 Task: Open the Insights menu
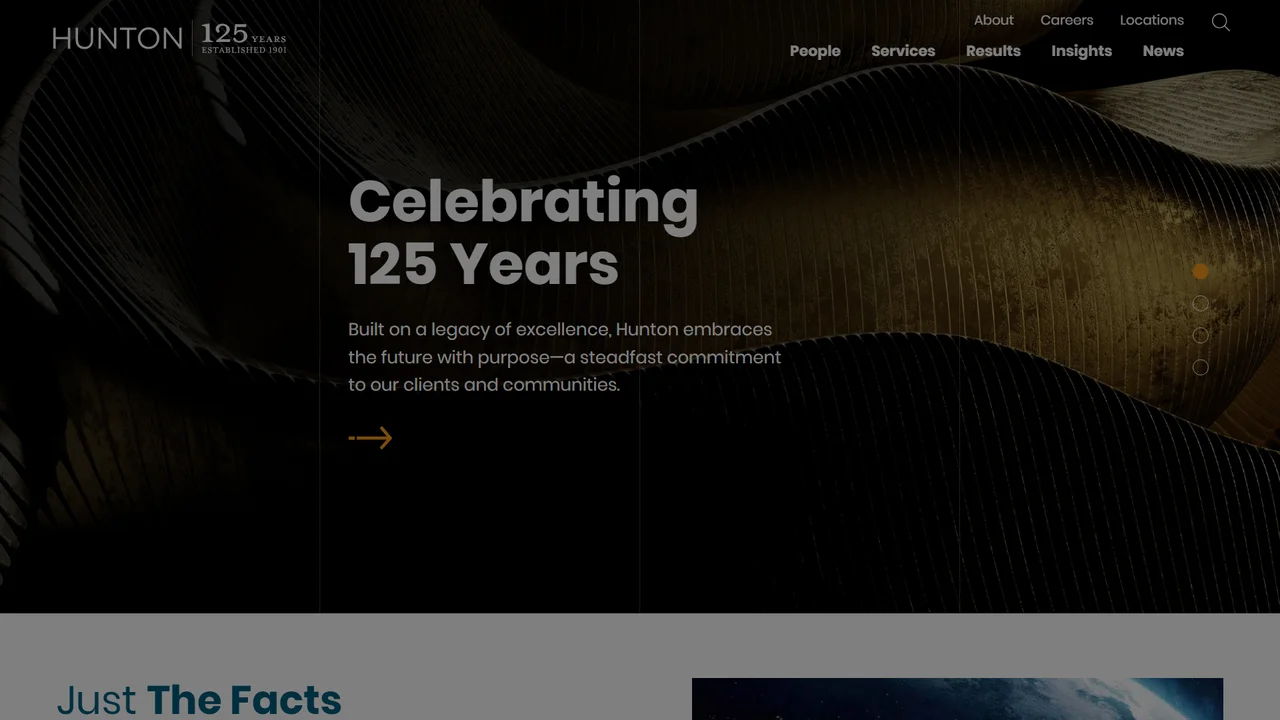1081,51
